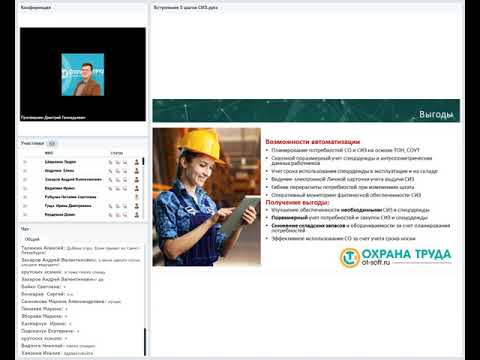The image size is (480, 360).
Task: Click microphone icon in Ирина Дмитриевна row
Action: click(x=110, y=206)
